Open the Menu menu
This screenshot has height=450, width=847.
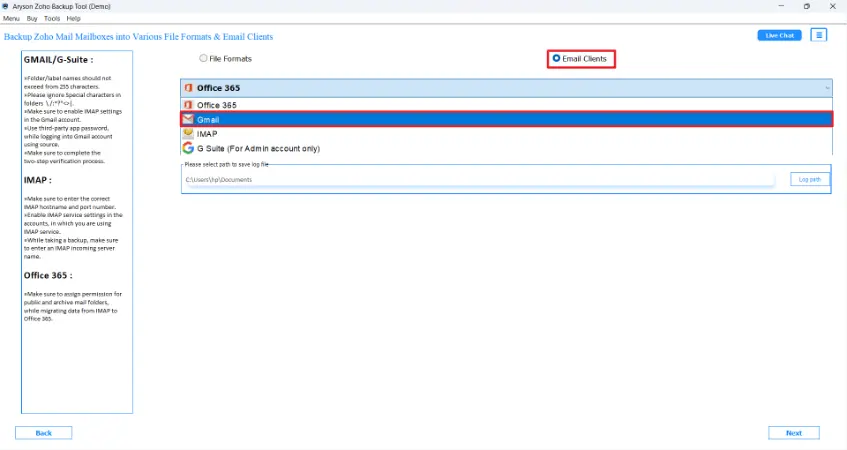pyautogui.click(x=11, y=18)
